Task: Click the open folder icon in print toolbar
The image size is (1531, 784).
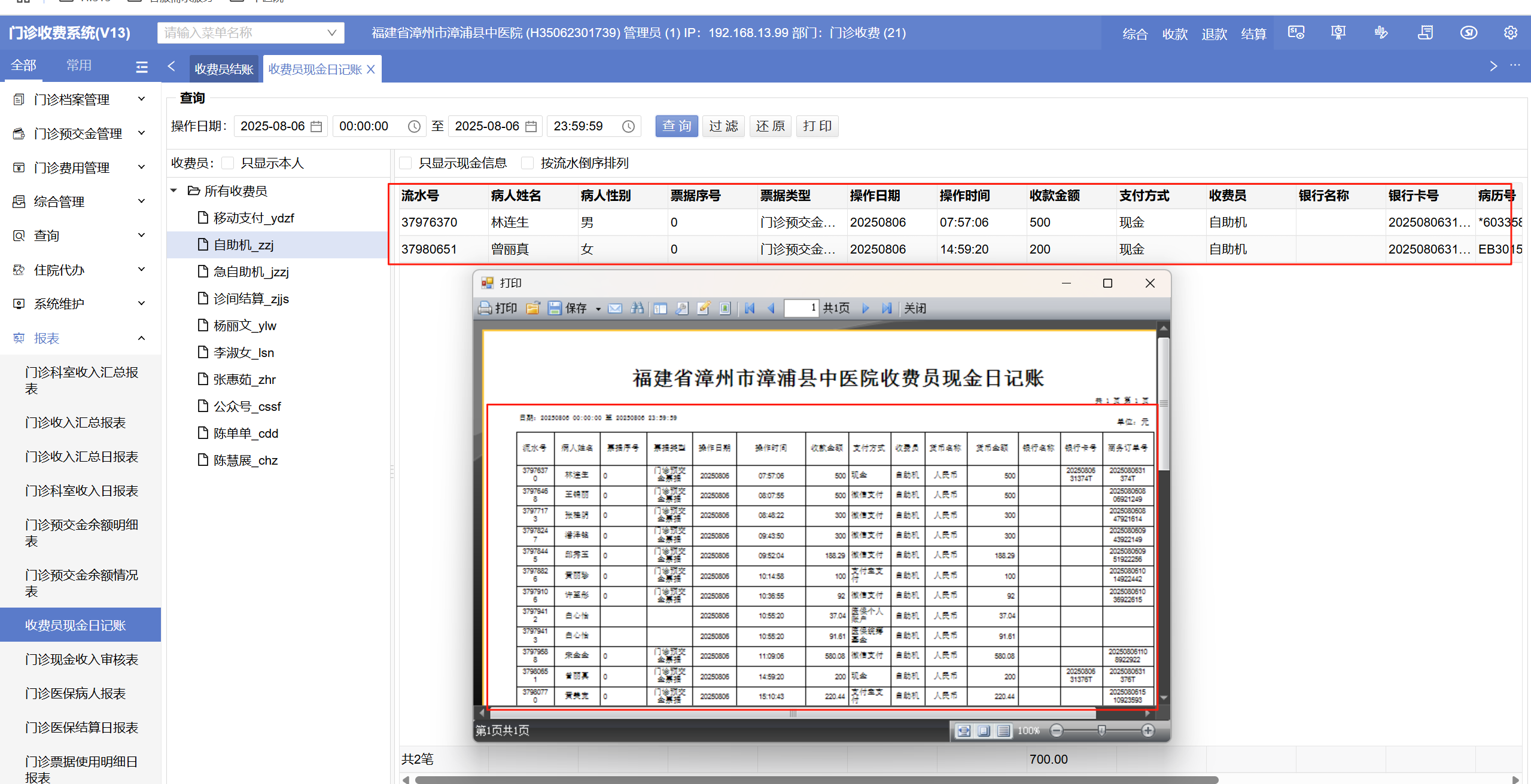Action: click(532, 308)
